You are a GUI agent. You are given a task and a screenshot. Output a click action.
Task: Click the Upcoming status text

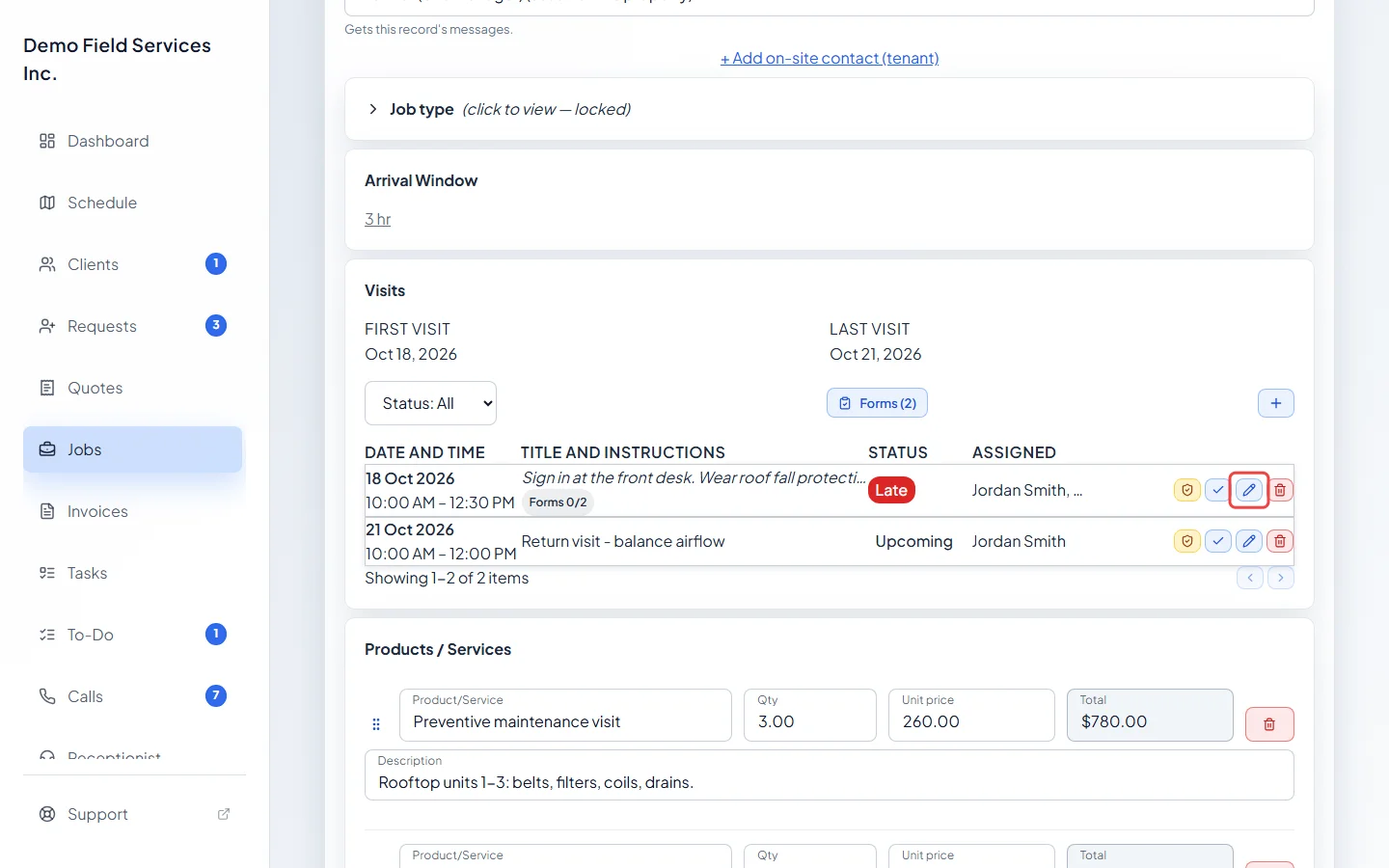click(913, 541)
